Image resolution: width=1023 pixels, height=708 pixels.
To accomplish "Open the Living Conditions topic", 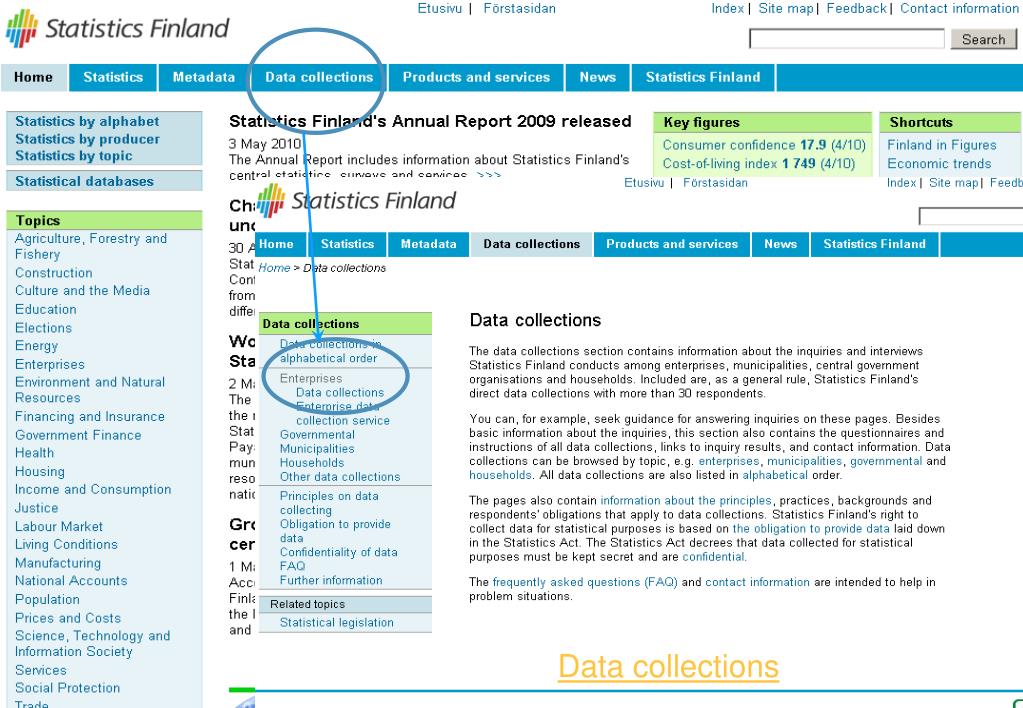I will (66, 544).
